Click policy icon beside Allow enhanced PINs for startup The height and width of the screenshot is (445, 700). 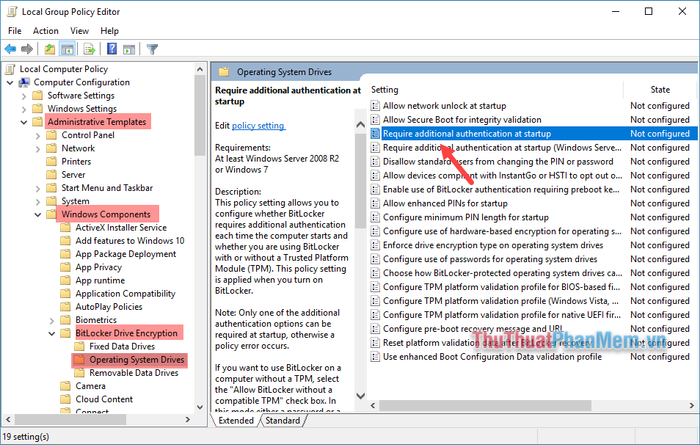point(375,204)
